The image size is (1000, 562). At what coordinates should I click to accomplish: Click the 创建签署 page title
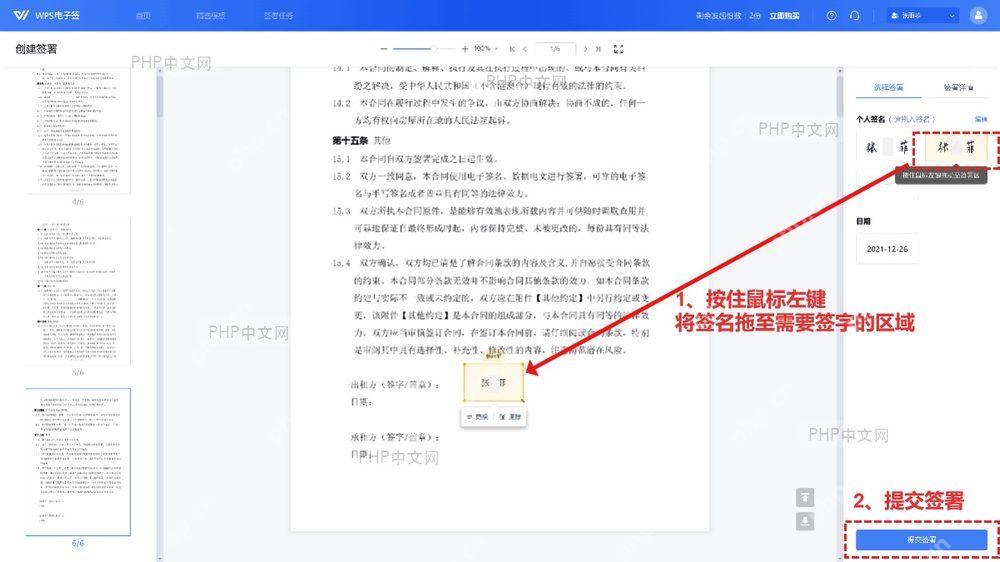click(x=36, y=49)
